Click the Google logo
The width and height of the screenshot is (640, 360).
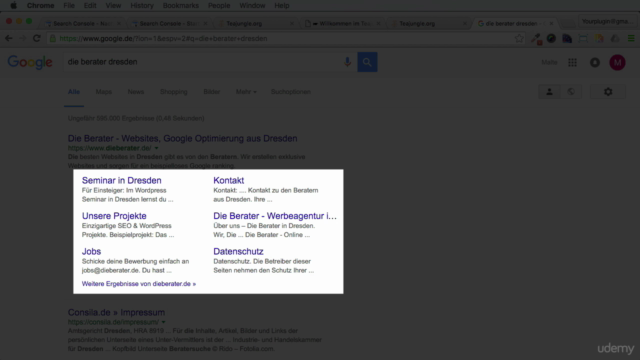(30, 62)
